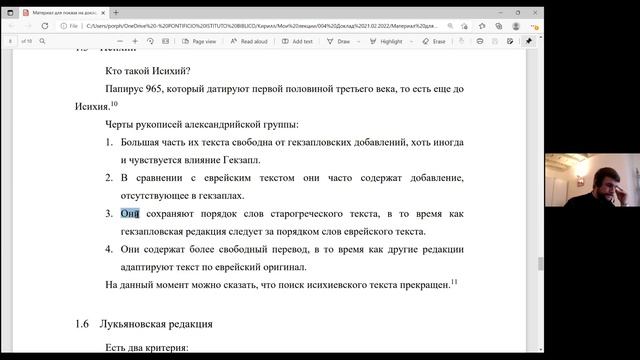640x360 pixels.
Task: Click the PDF page number field
Action: click(x=11, y=41)
